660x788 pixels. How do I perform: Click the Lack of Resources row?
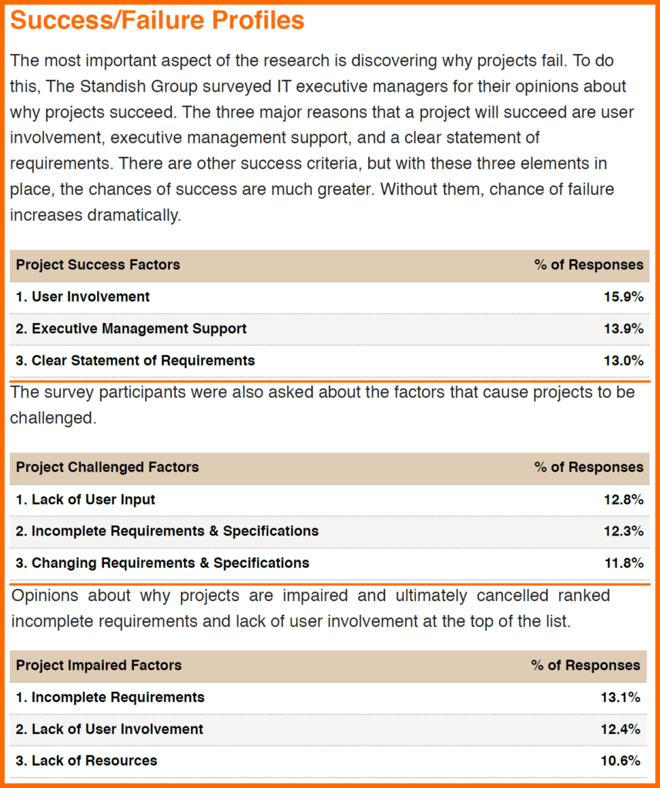click(328, 761)
